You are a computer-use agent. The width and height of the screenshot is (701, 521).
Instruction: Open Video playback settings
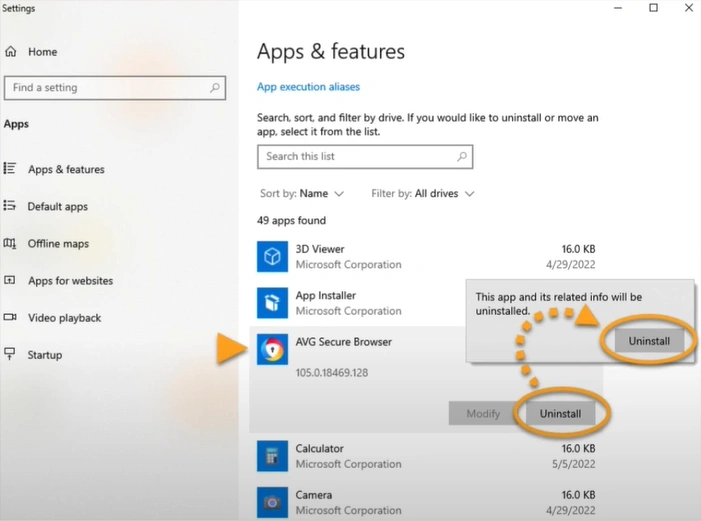[x=64, y=318]
